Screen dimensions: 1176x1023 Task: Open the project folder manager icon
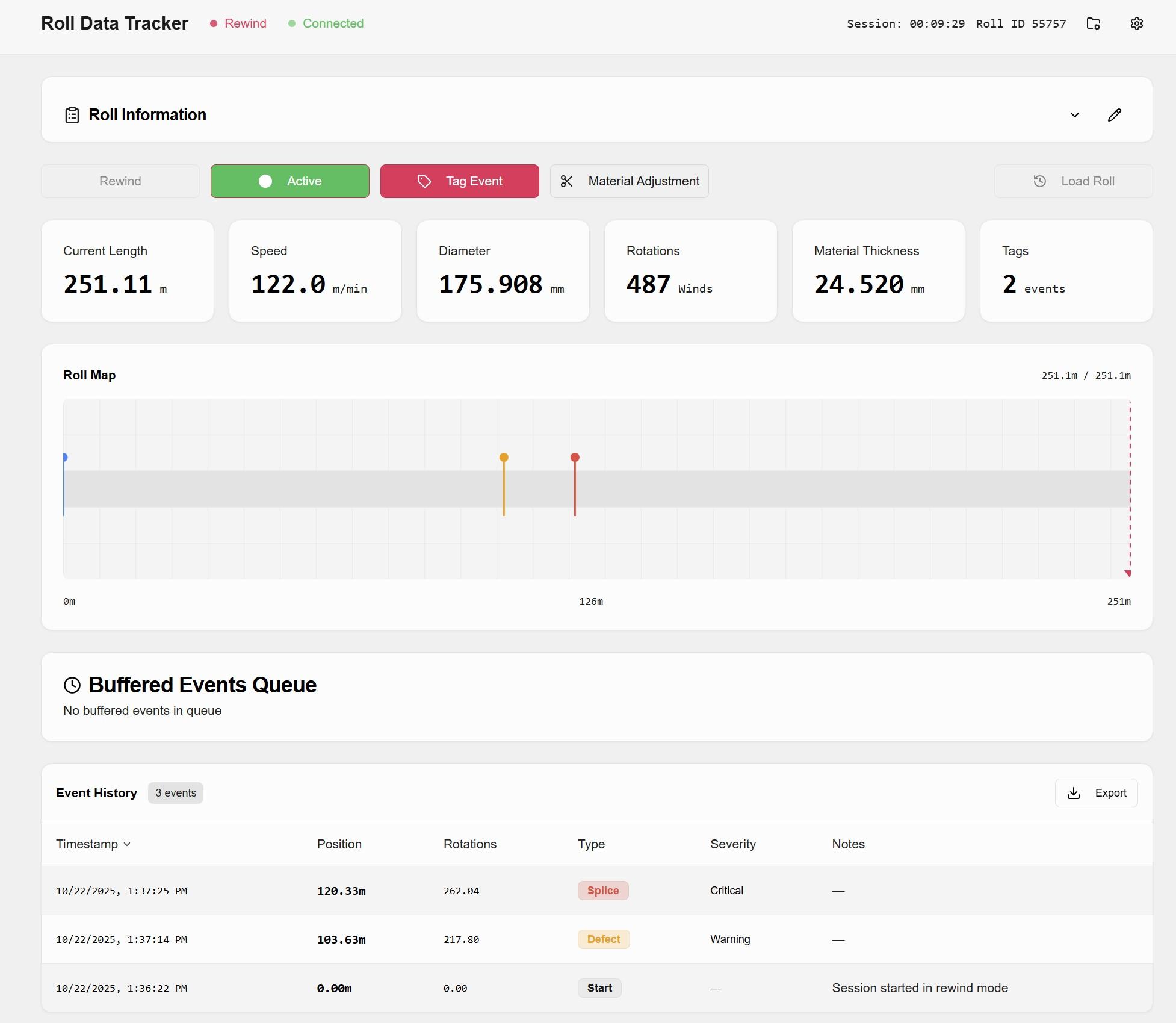1094,24
